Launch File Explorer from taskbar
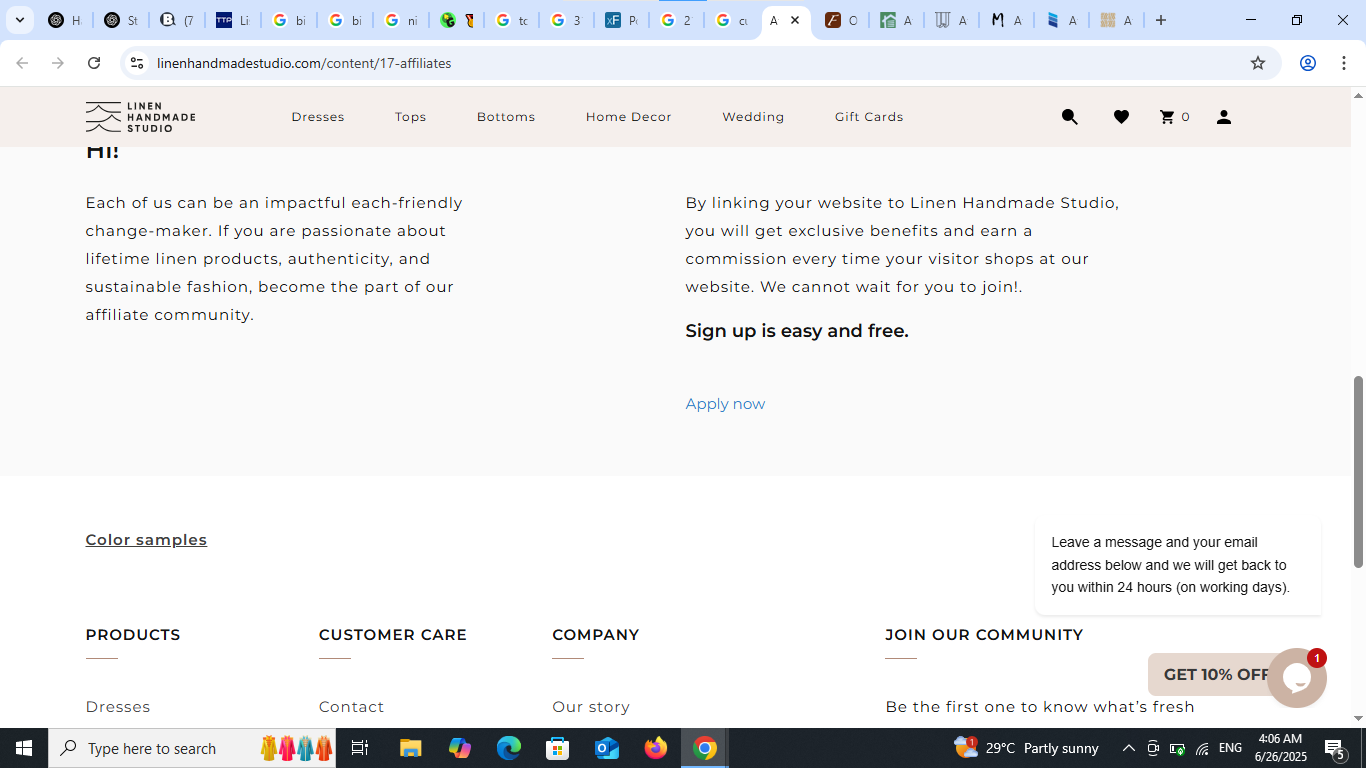 410,748
